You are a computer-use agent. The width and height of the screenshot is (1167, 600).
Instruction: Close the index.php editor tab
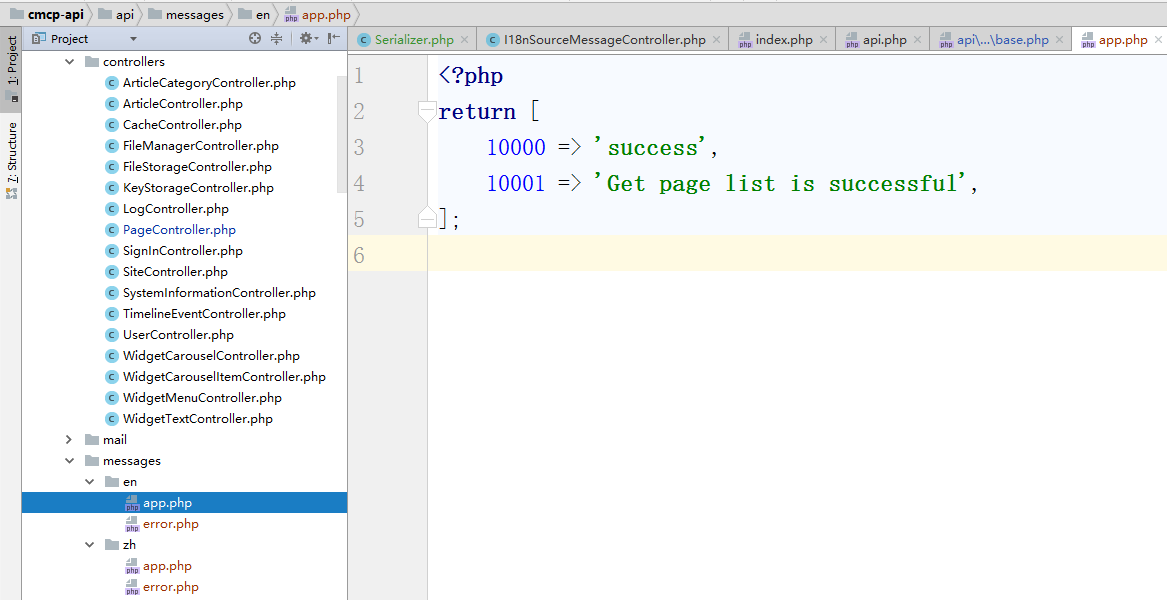coord(824,40)
